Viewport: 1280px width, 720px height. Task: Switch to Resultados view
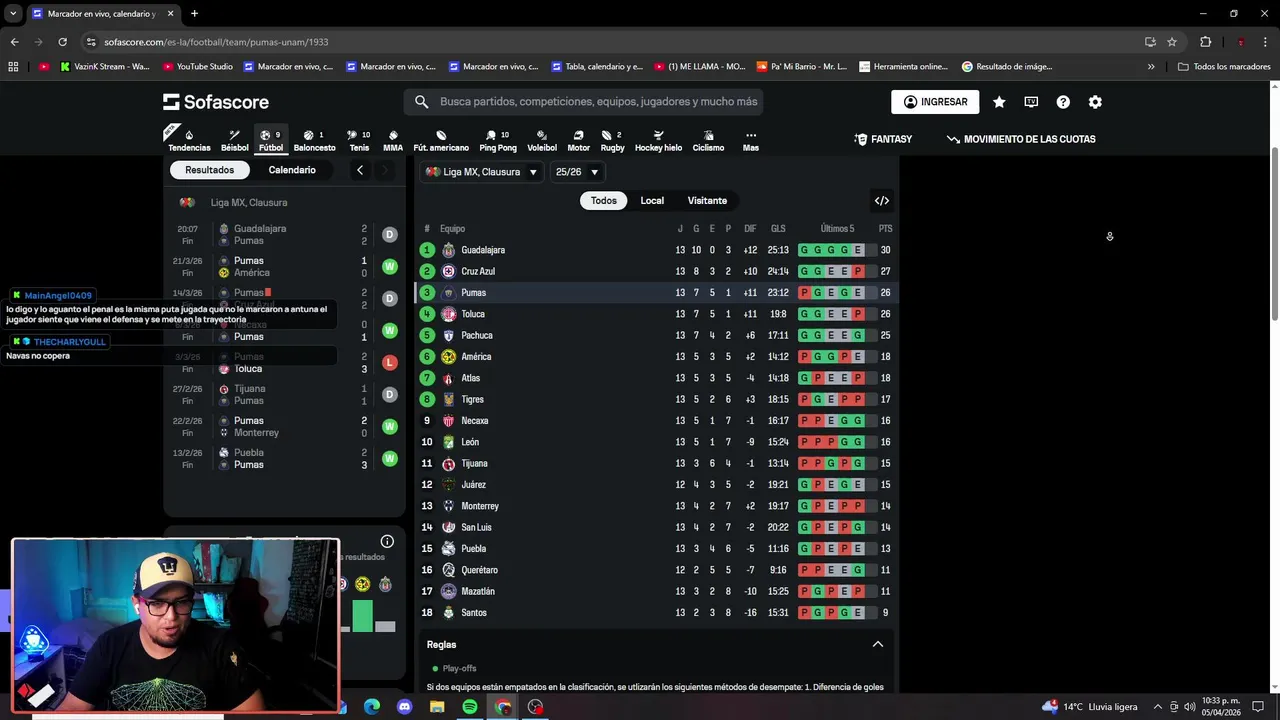coord(209,170)
